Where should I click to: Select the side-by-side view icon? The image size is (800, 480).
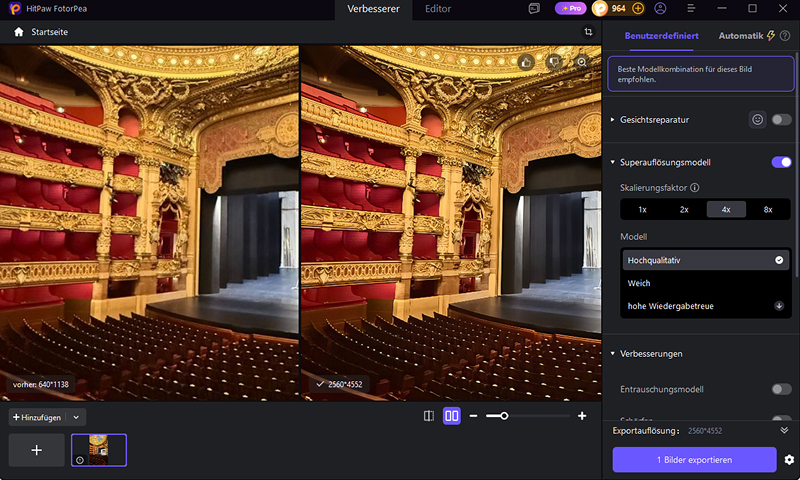coord(452,416)
